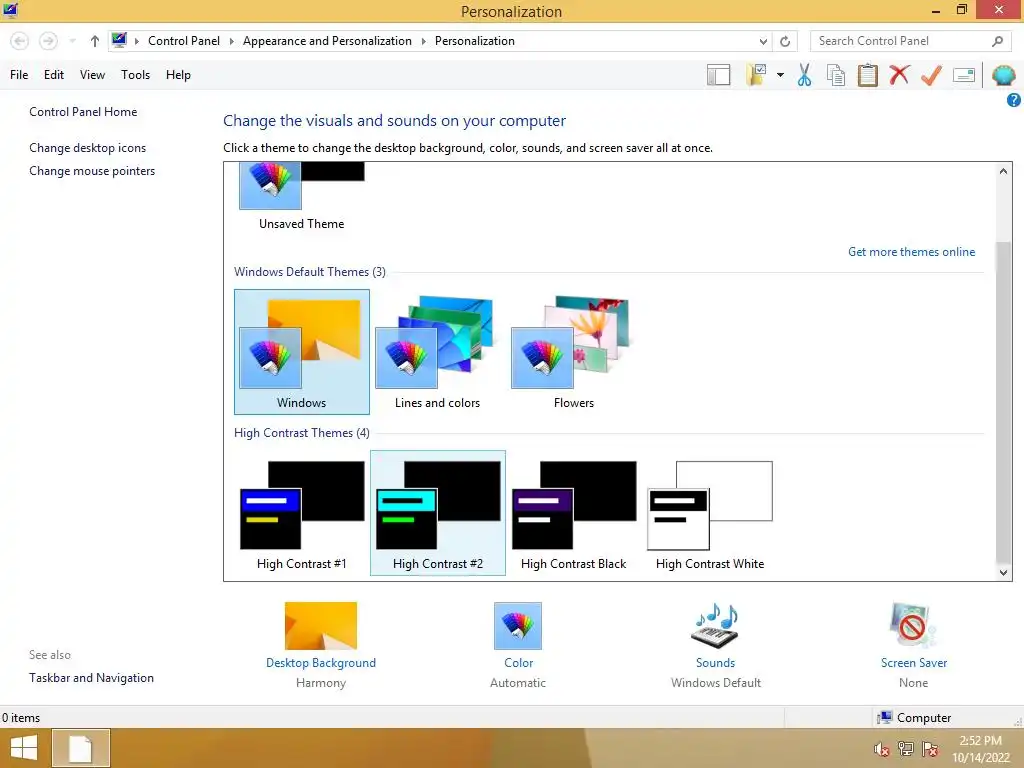Image resolution: width=1024 pixels, height=768 pixels.
Task: Click the Forward navigation arrow
Action: pos(48,41)
